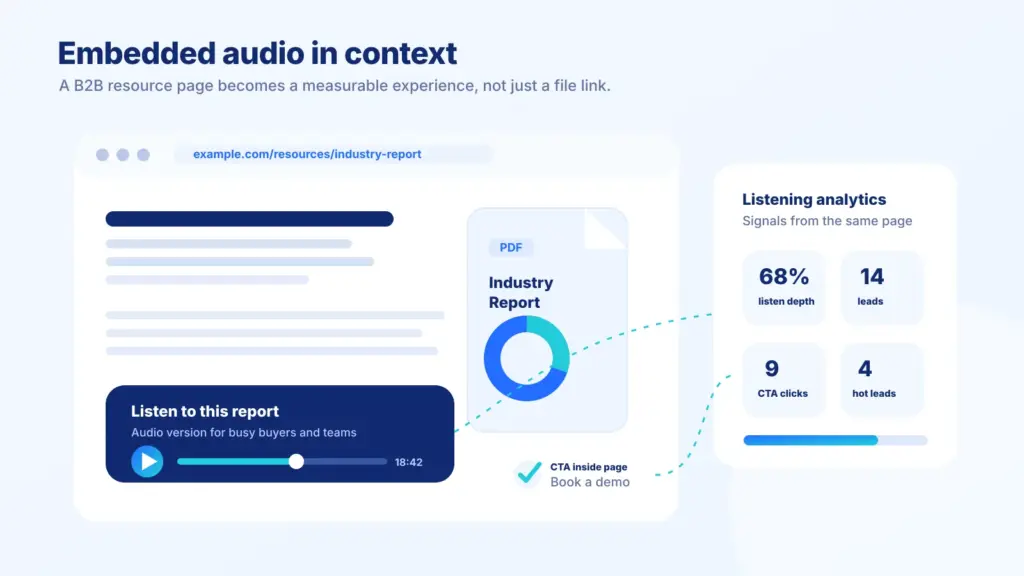Image resolution: width=1024 pixels, height=576 pixels.
Task: Click the Book a demo link
Action: [590, 482]
